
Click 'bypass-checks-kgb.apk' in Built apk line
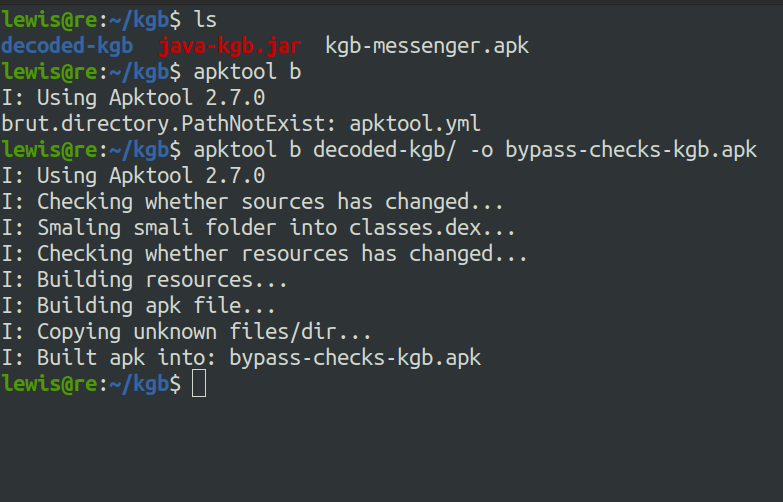coord(355,358)
